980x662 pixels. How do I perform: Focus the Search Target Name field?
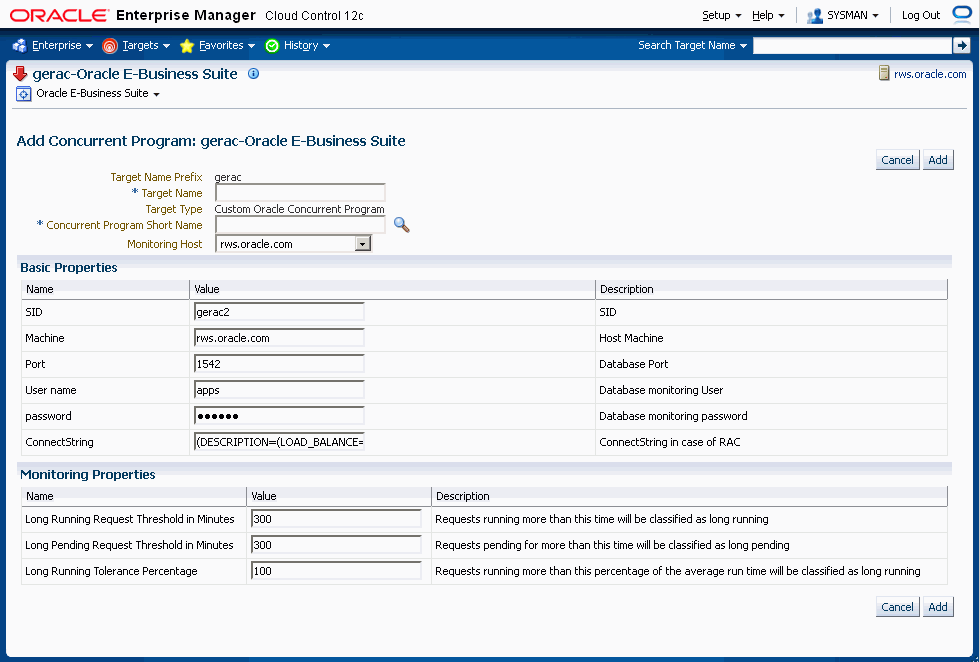(852, 46)
